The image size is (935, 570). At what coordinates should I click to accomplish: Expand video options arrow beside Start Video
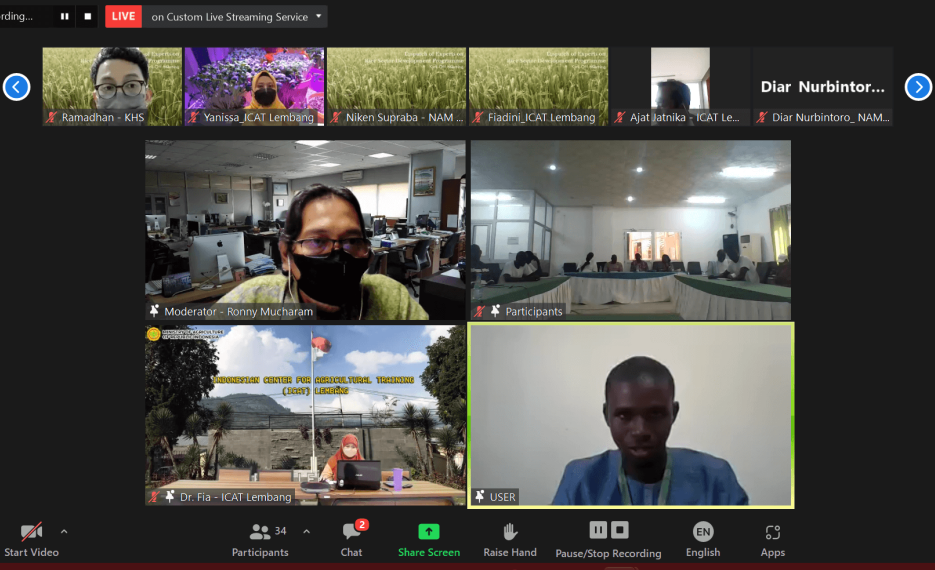(64, 531)
